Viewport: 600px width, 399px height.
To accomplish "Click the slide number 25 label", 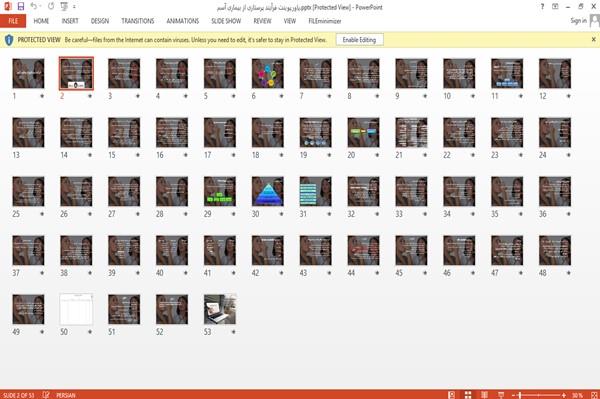I will click(x=16, y=214).
